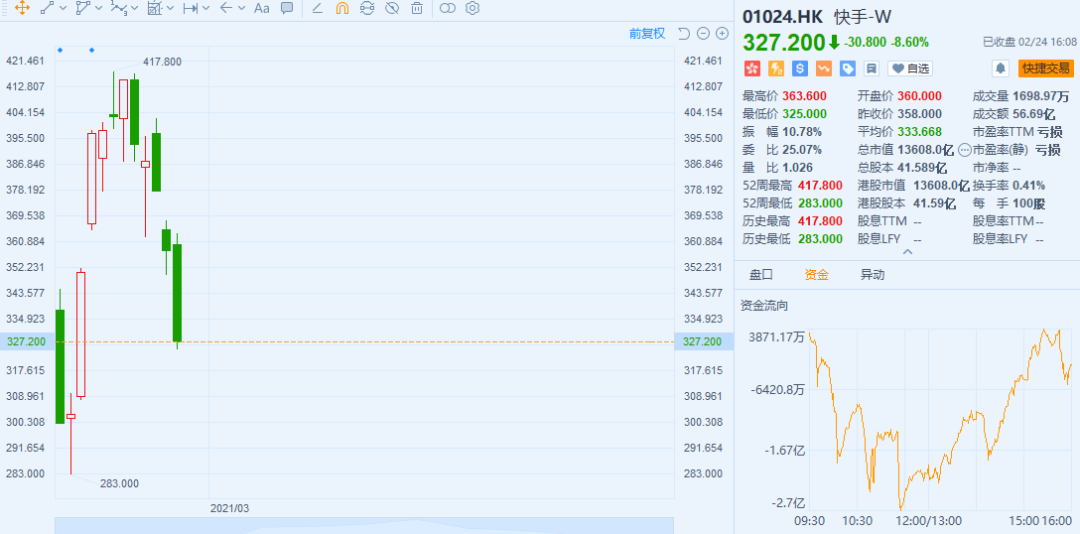
Task: Set a price alert with bell icon
Action: click(x=1000, y=68)
